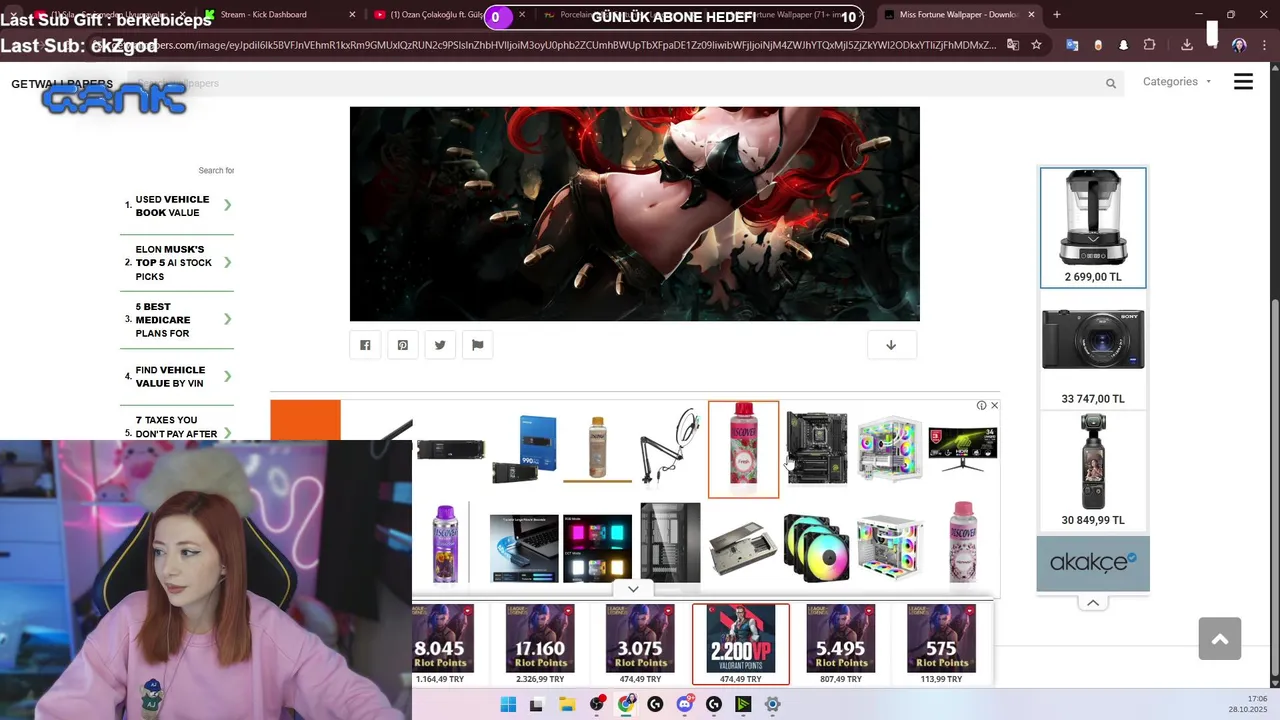Click the arrow beside Elon Musk's Top 5

tap(228, 263)
